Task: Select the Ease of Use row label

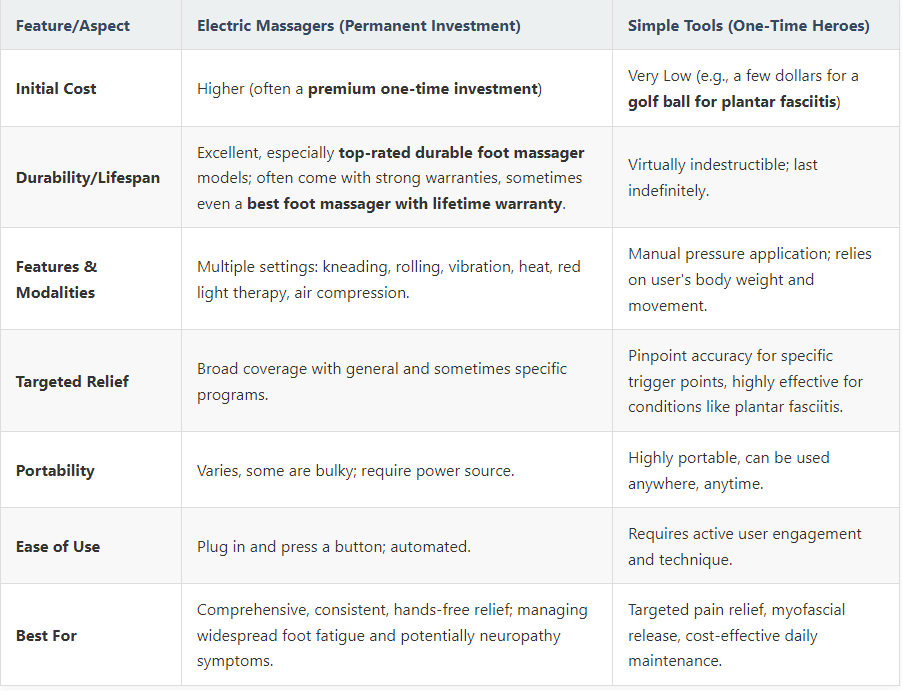Action: click(58, 547)
